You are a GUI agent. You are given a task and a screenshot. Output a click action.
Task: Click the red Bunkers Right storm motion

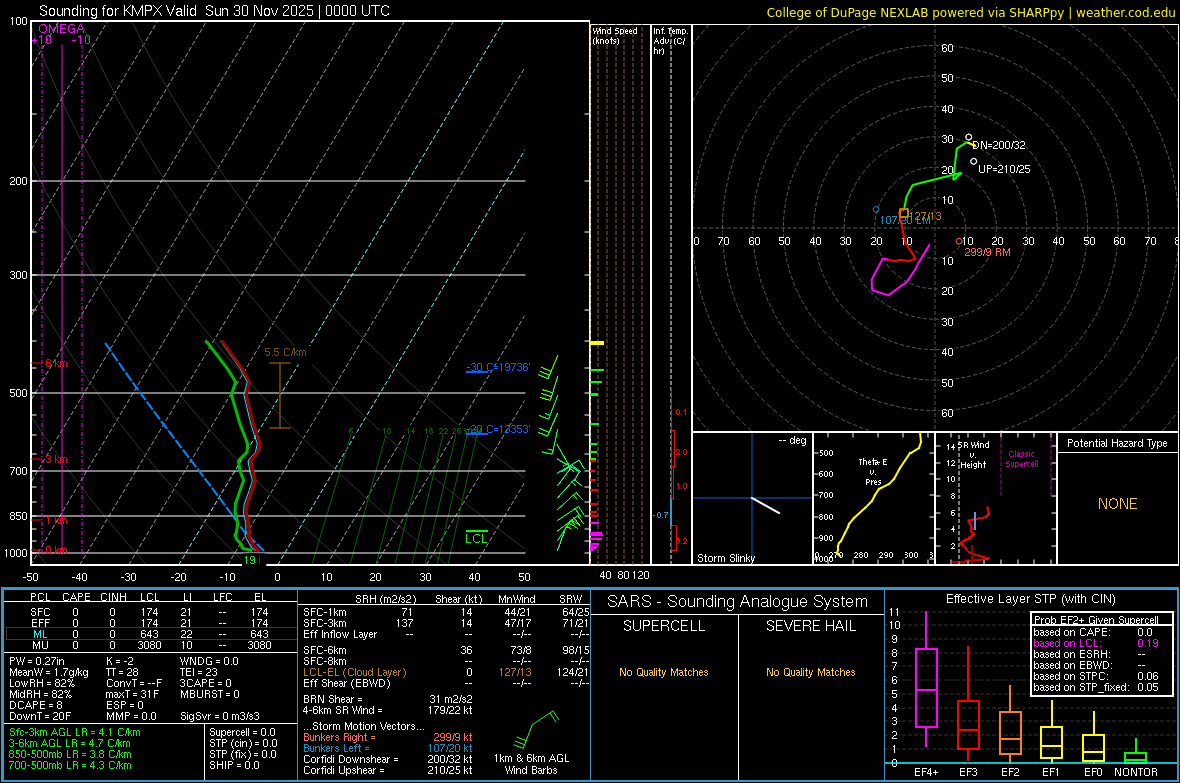[388, 738]
